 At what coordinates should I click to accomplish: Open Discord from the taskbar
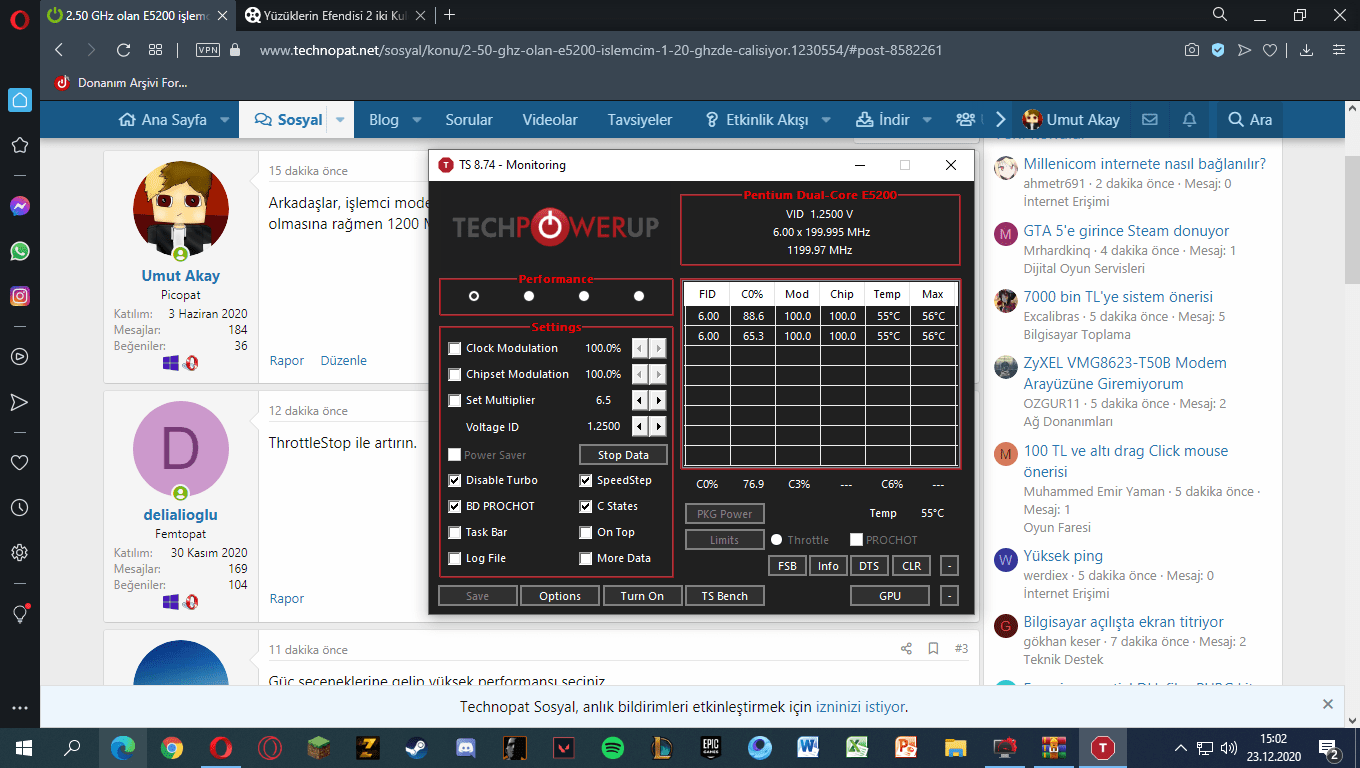pos(465,747)
